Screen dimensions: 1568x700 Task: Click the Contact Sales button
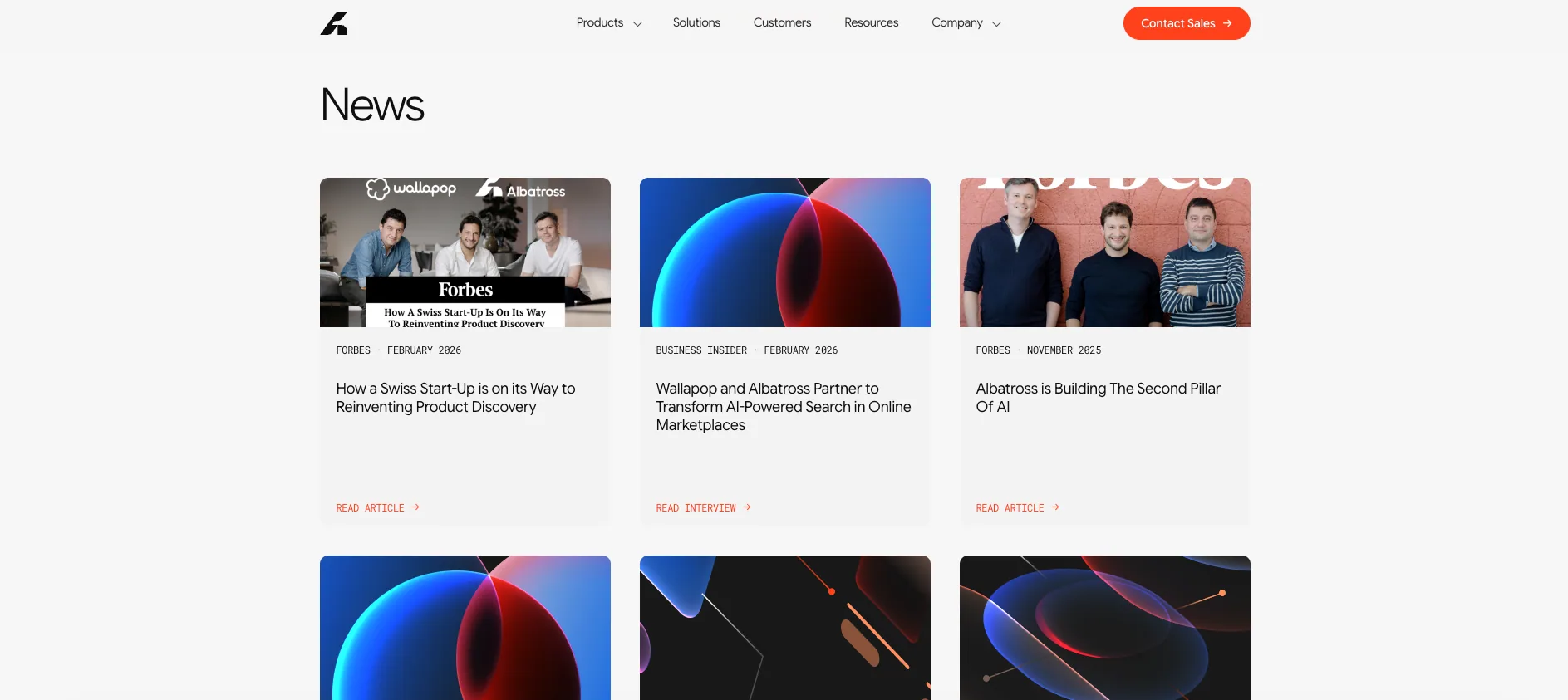pos(1187,23)
